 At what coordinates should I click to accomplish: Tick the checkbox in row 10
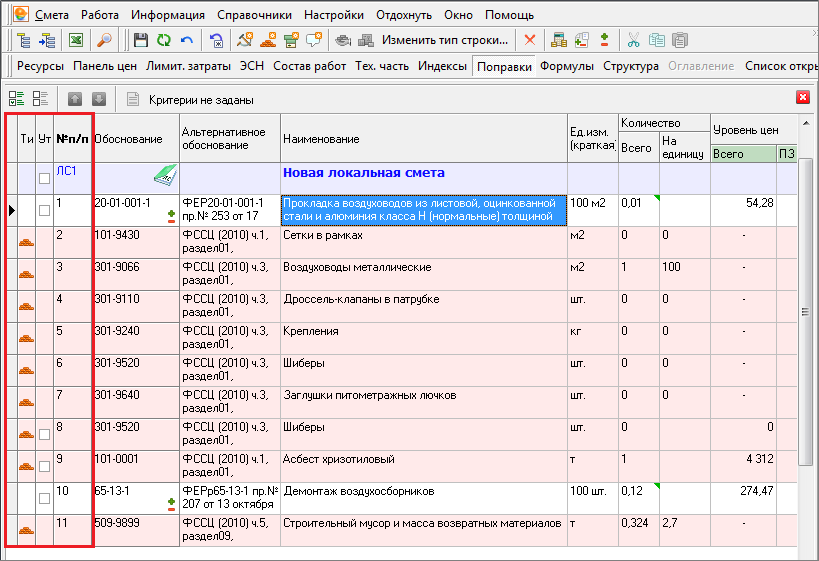[44, 498]
